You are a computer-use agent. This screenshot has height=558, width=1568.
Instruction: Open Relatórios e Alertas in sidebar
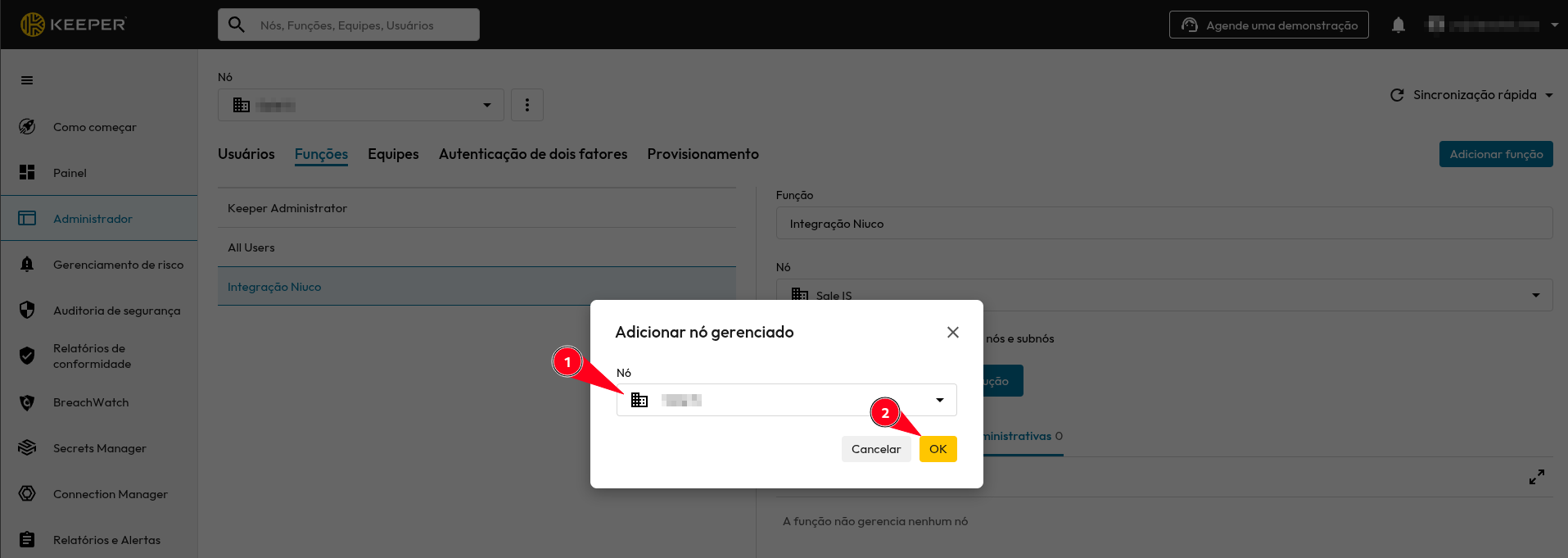(x=99, y=540)
